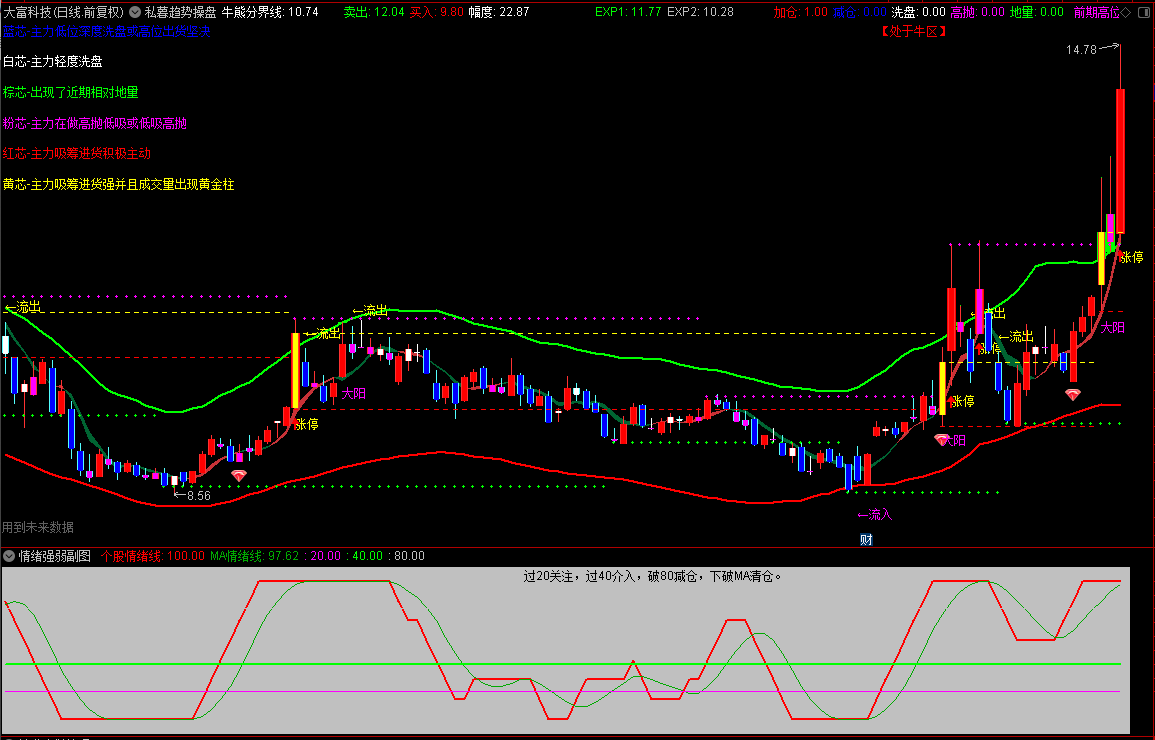
Task: Click the green 卖出: 12.04 readout
Action: point(374,12)
